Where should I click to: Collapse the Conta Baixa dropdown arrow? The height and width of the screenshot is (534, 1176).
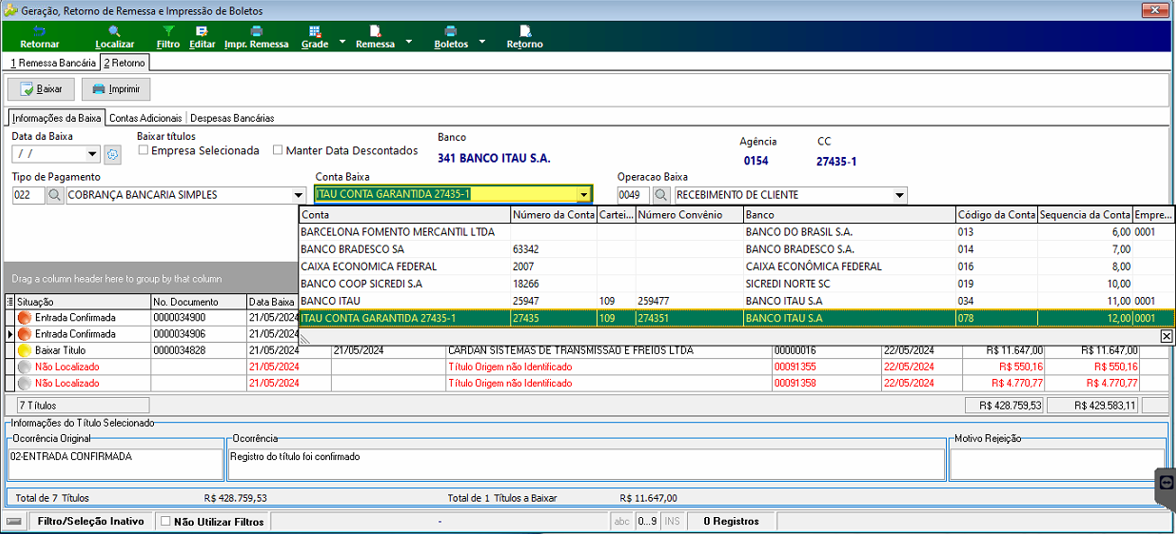583,195
